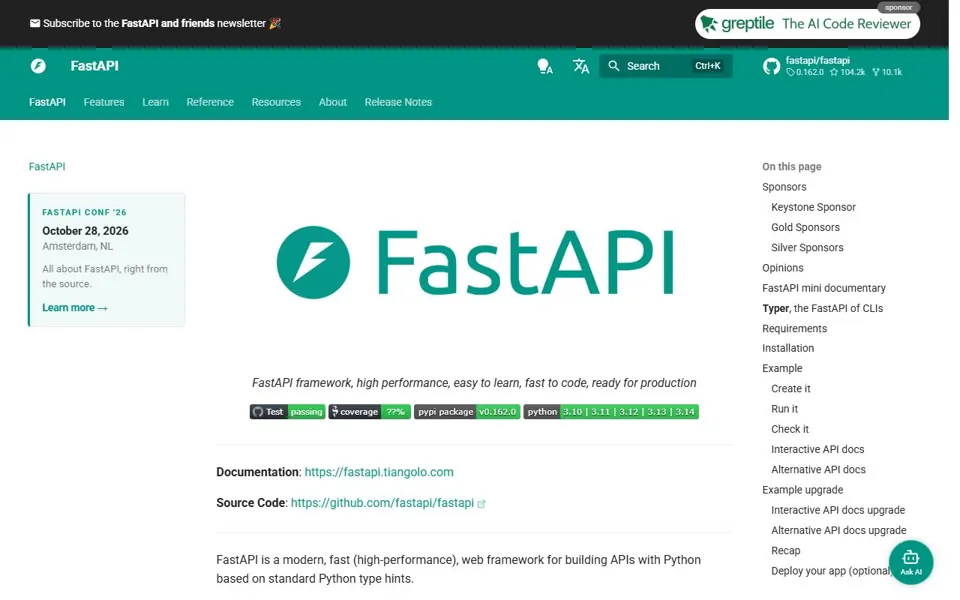This screenshot has width=960, height=600.
Task: Click the FASTAPI CONF '26 heading
Action: [84, 212]
